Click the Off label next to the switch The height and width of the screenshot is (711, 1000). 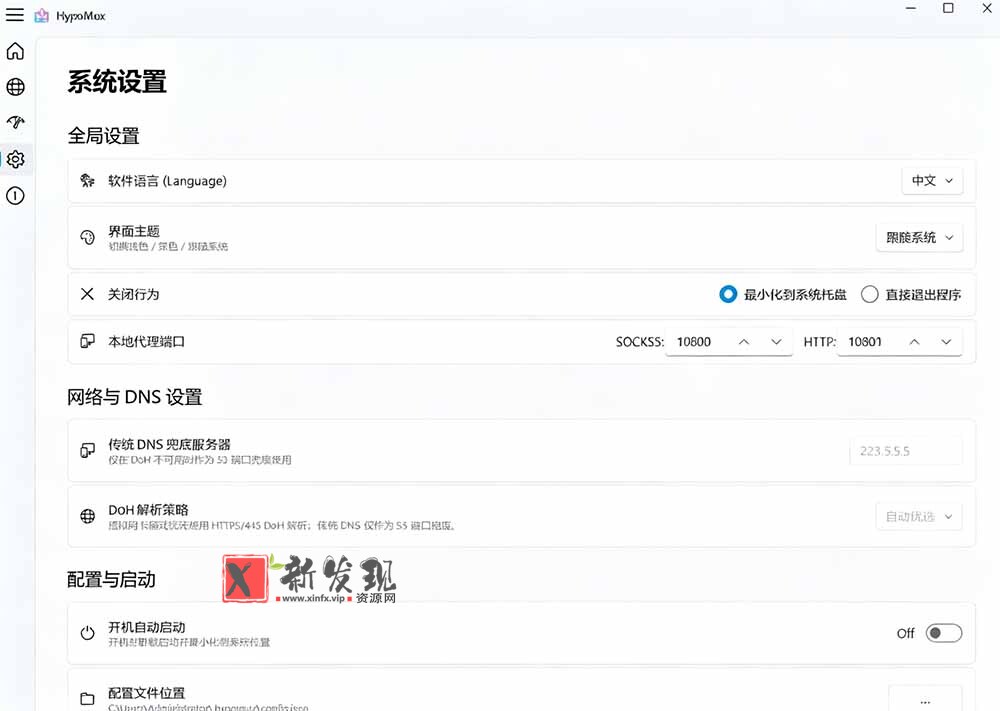pos(906,633)
